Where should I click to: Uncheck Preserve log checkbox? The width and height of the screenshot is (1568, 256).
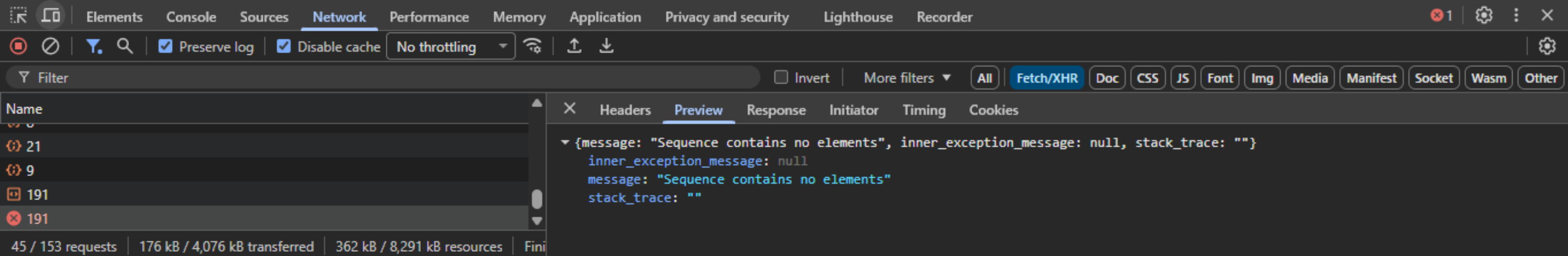click(x=166, y=47)
